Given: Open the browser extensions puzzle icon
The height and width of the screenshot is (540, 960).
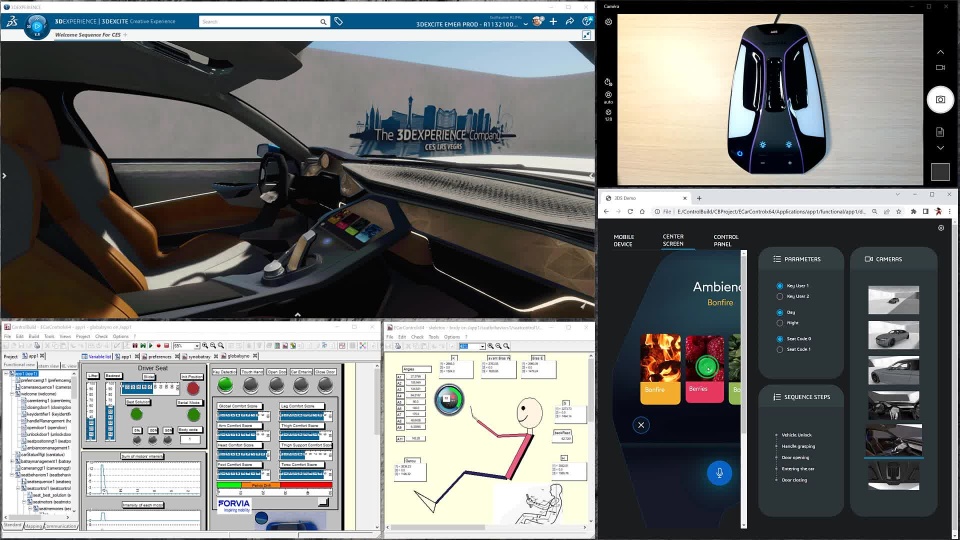Looking at the screenshot, I should [x=913, y=211].
